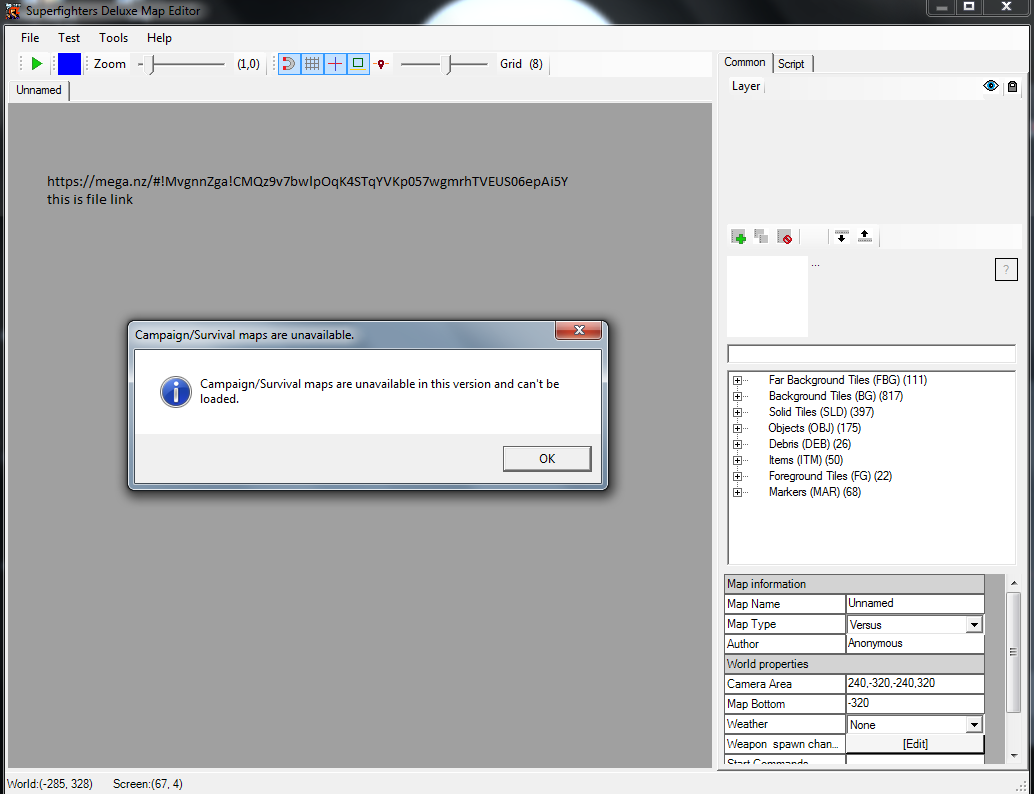This screenshot has height=794, width=1034.
Task: Open the Map Type dropdown
Action: (x=973, y=625)
